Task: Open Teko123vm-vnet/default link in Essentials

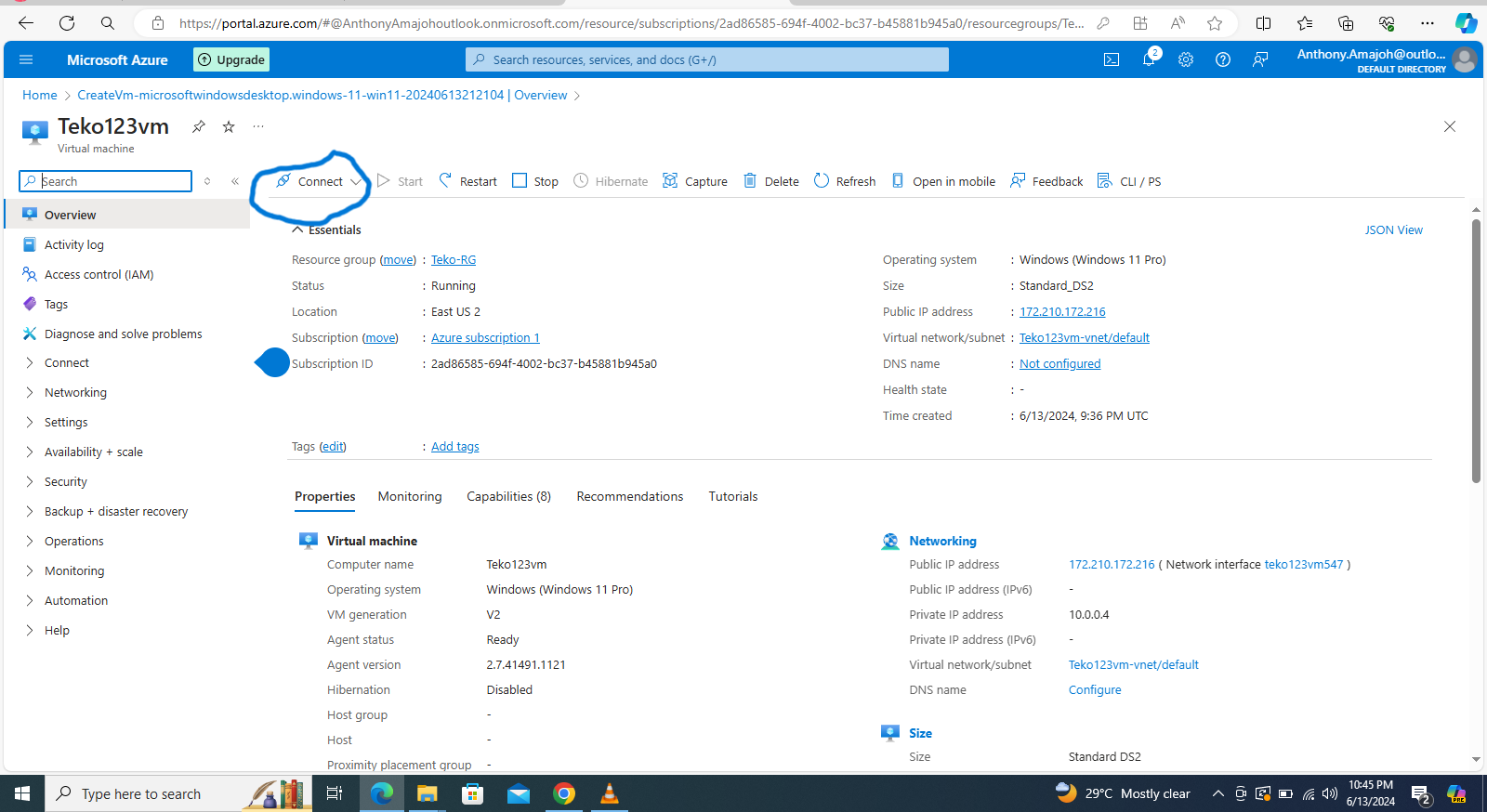Action: (x=1085, y=338)
